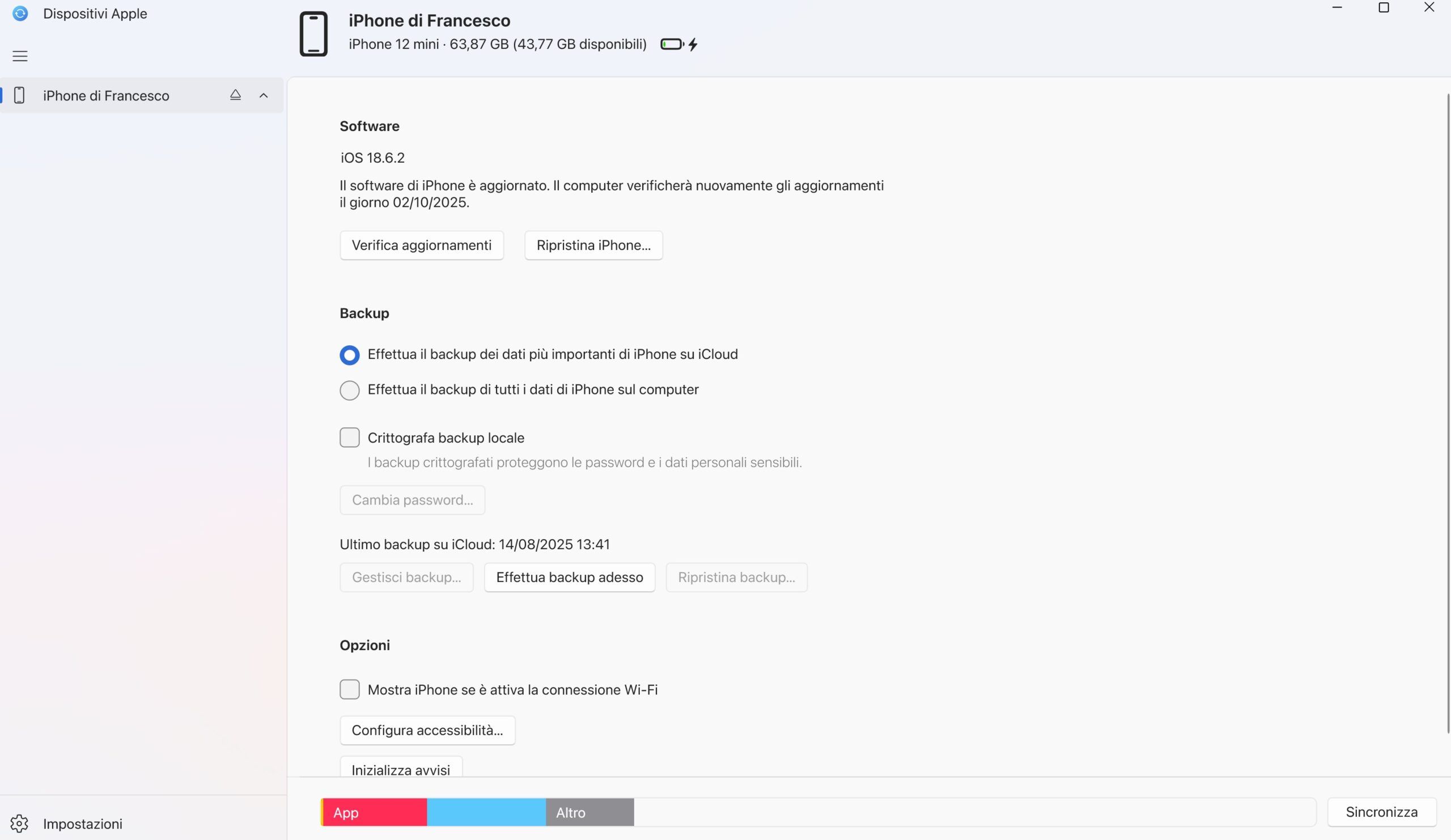Click Verifica aggiornamenti button
Image resolution: width=1451 pixels, height=840 pixels.
pyautogui.click(x=422, y=245)
